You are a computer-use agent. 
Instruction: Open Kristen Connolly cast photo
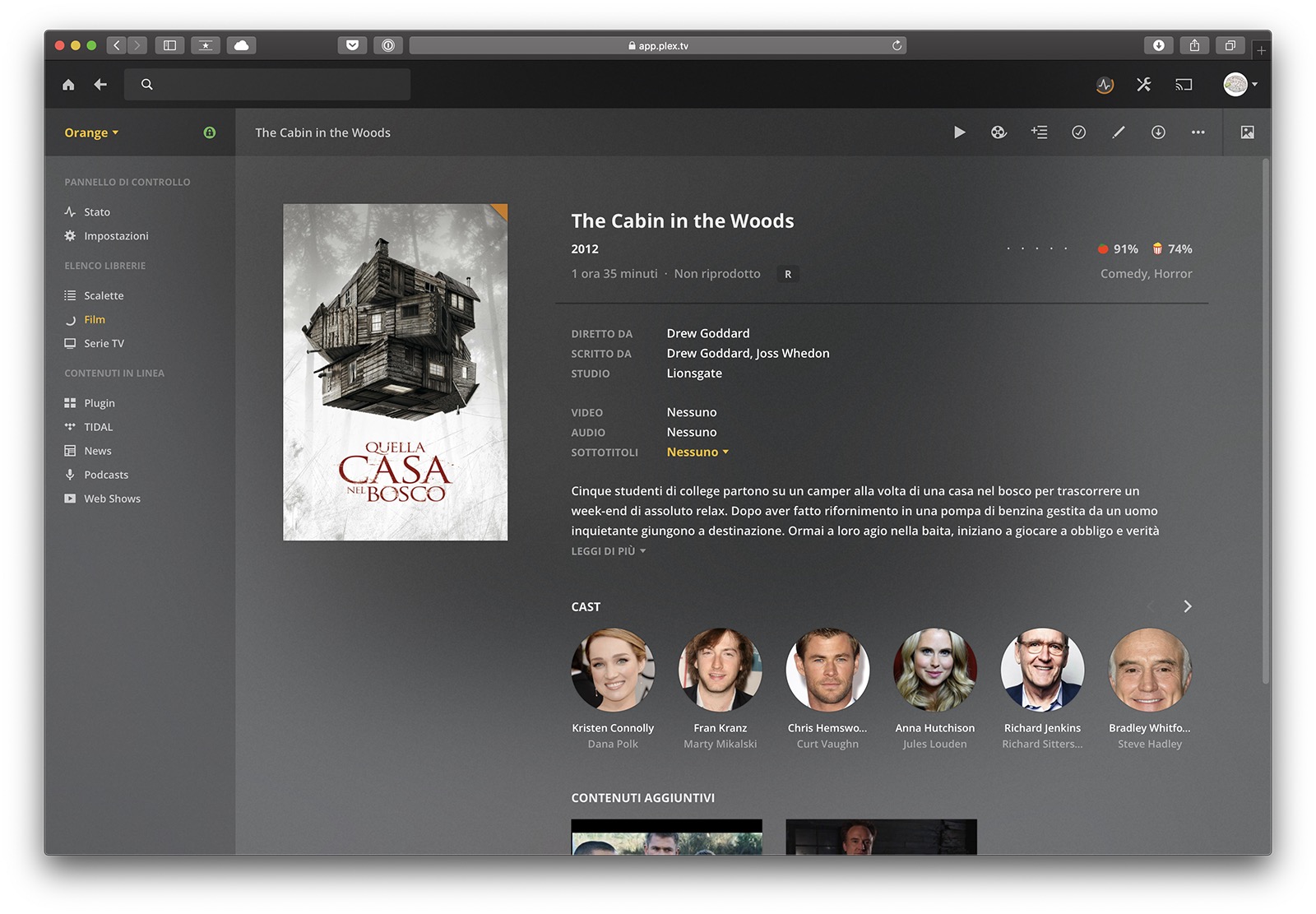(x=613, y=670)
